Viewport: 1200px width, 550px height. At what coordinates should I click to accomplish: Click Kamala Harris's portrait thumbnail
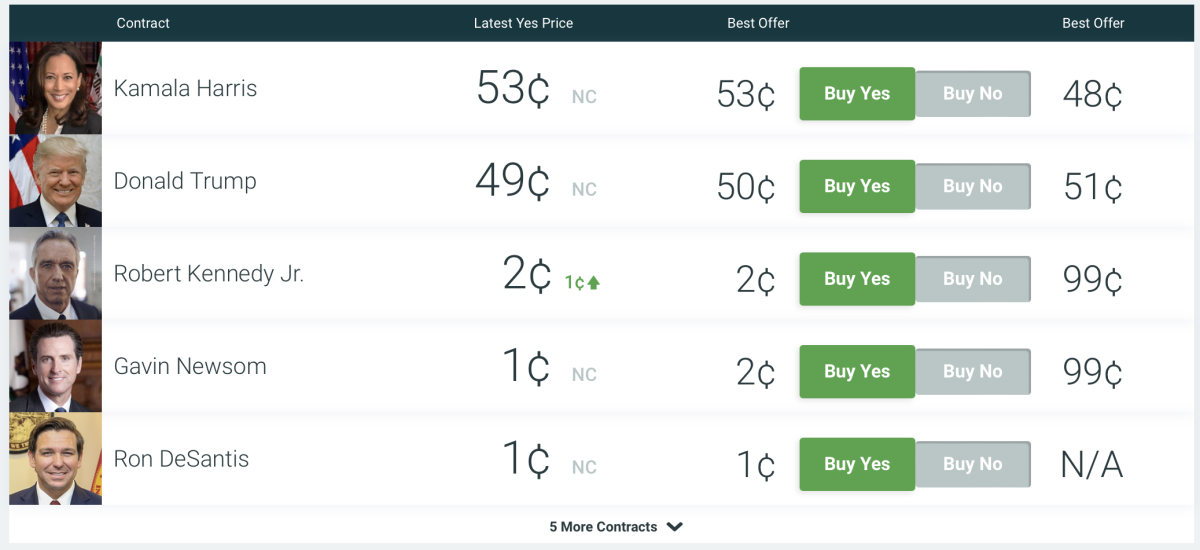click(x=55, y=88)
